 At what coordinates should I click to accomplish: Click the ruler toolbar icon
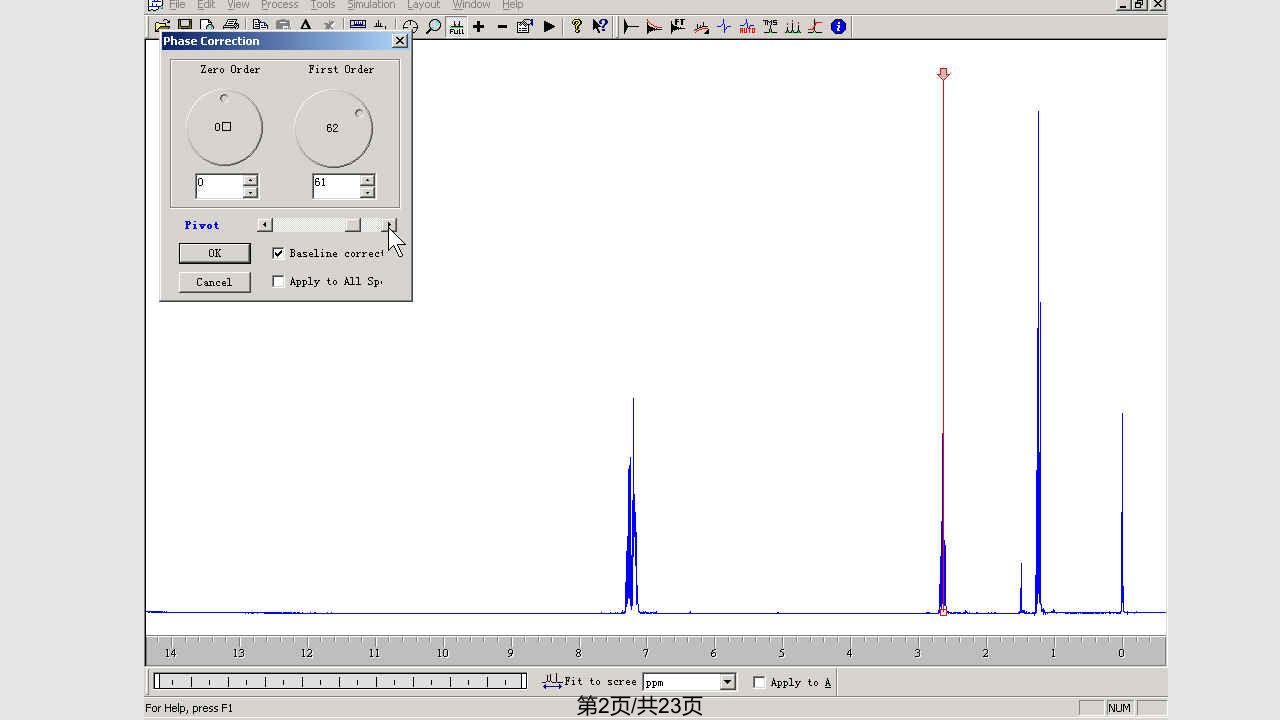tap(357, 24)
